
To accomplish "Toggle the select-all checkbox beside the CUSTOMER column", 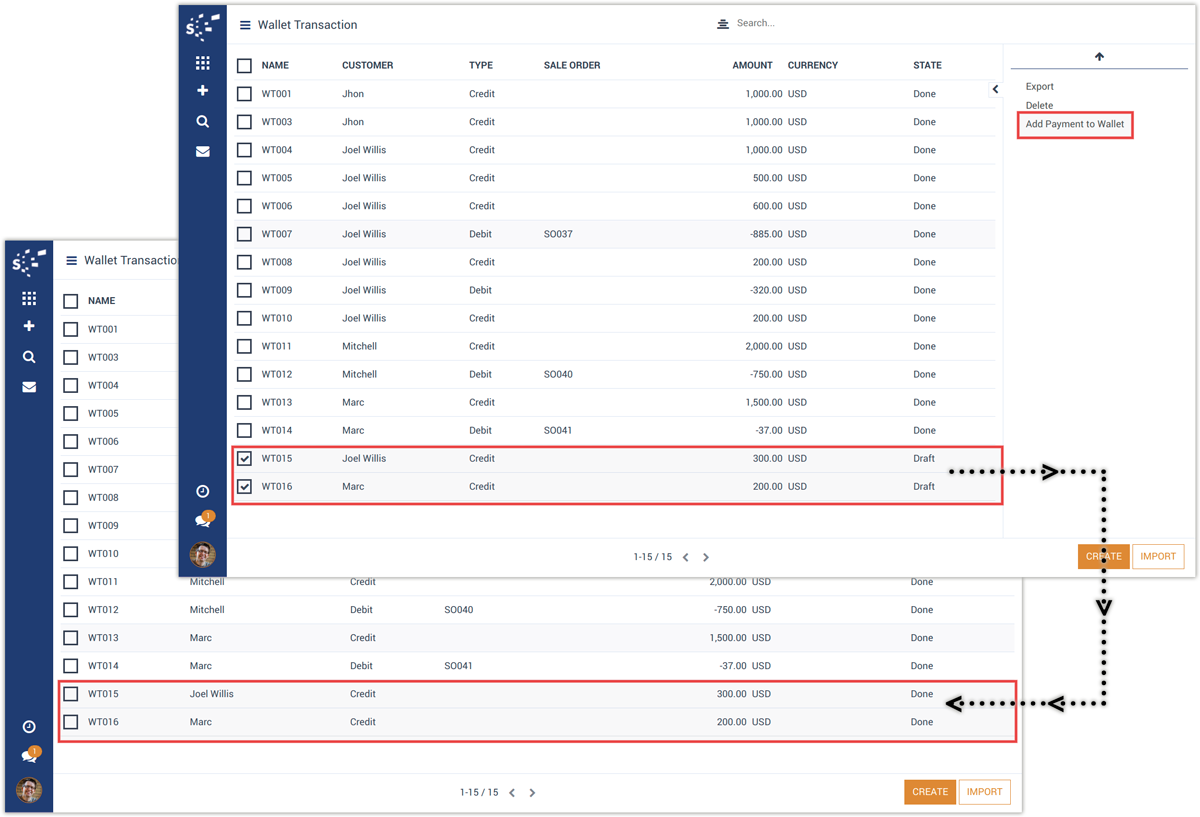I will tap(244, 66).
